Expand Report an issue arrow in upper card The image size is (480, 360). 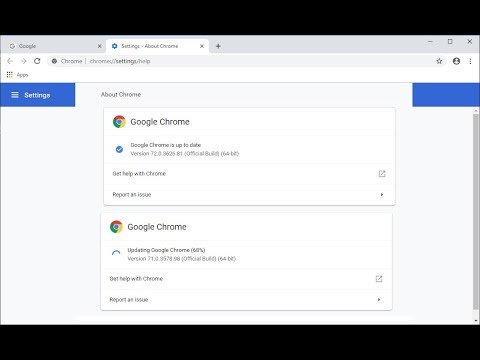click(x=382, y=195)
